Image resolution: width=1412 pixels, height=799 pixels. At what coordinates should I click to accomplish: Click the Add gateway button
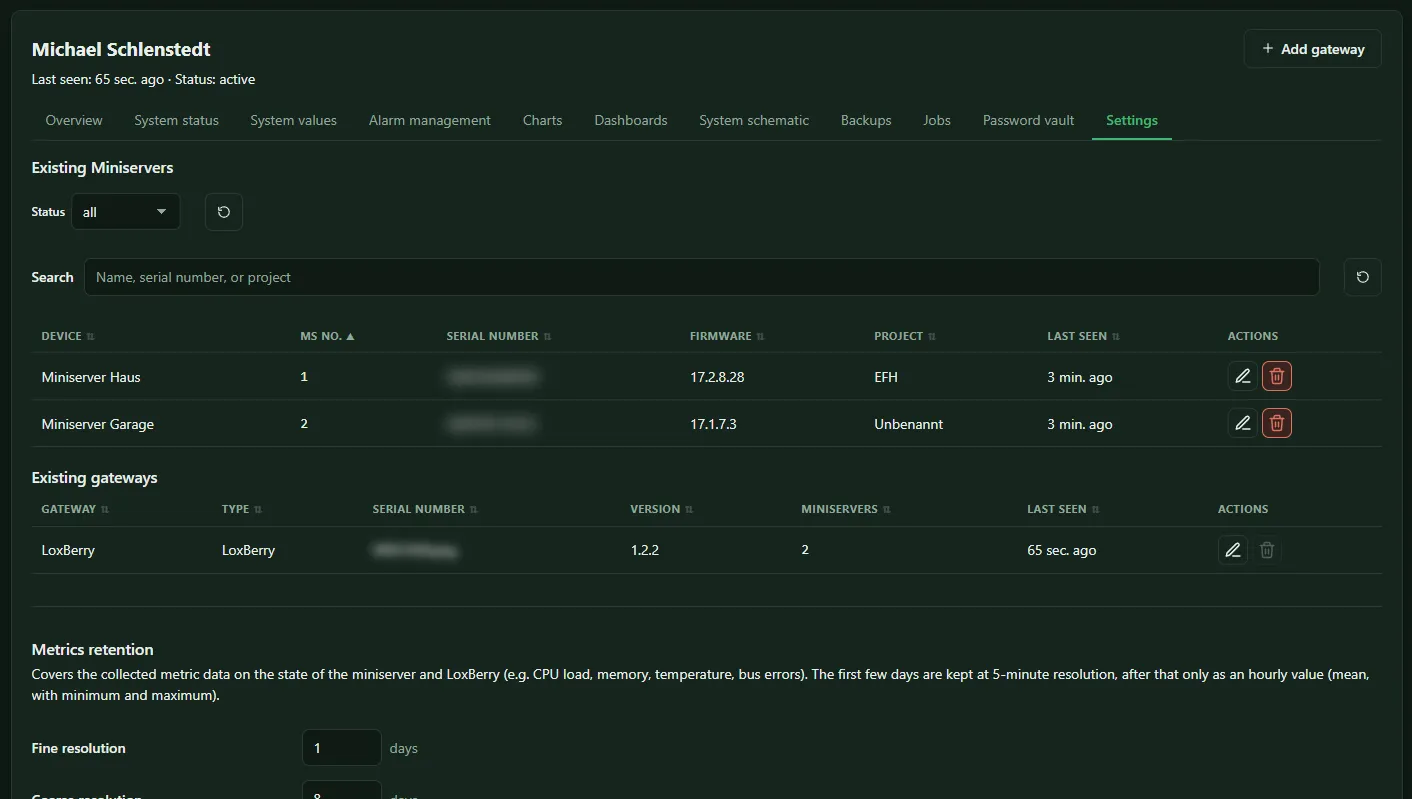tap(1312, 49)
